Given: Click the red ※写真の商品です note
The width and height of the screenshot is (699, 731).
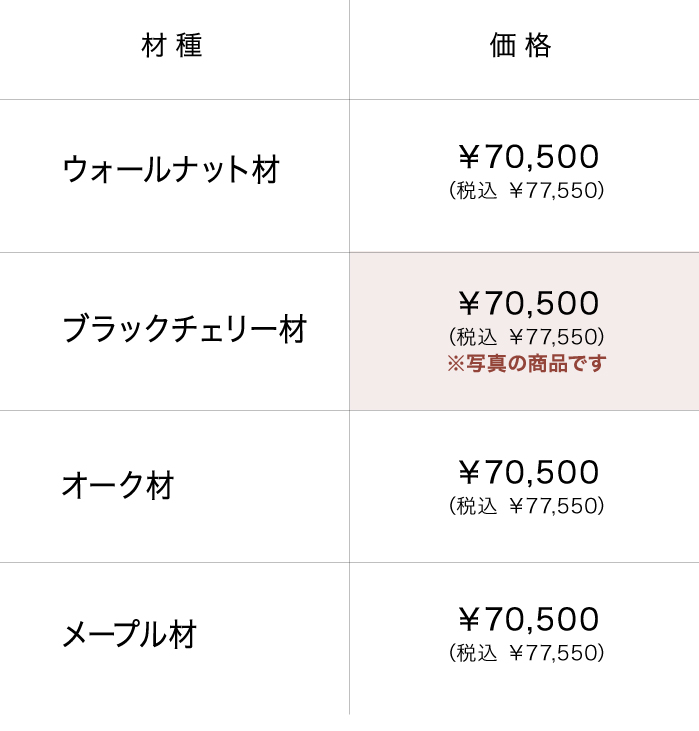Looking at the screenshot, I should pos(526,364).
